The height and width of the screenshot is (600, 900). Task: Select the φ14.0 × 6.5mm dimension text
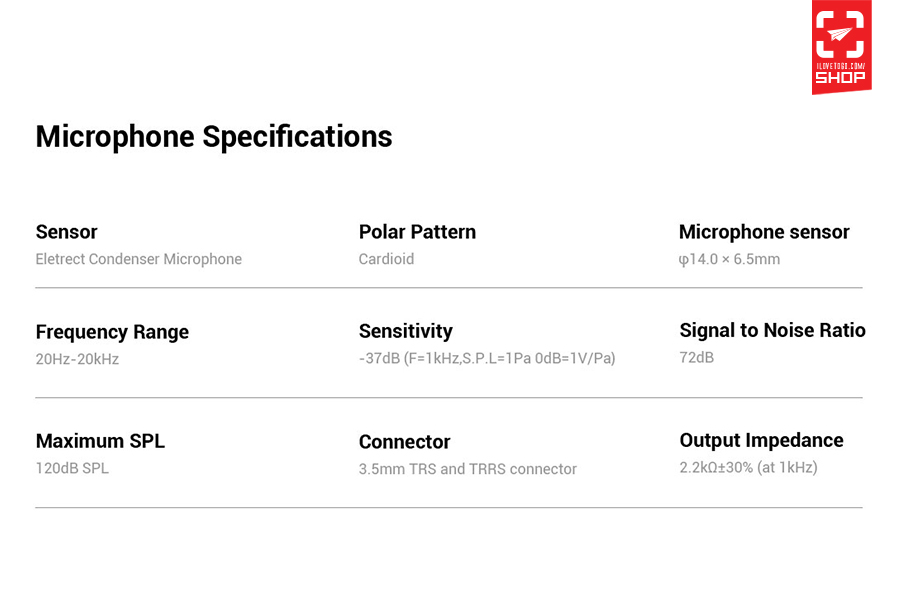730,260
